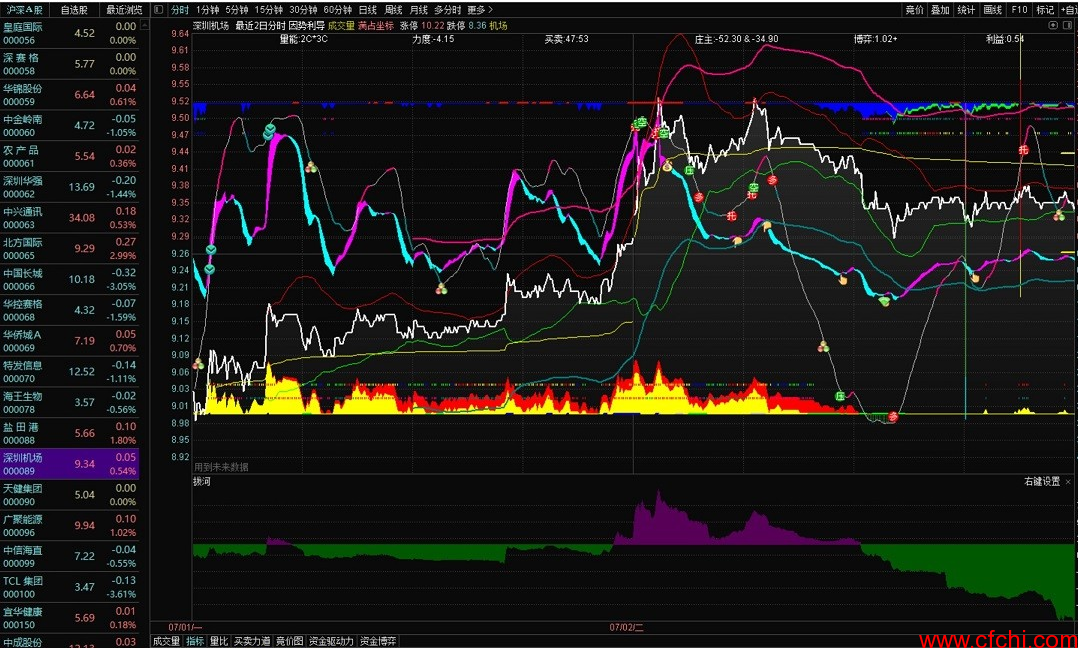The image size is (1078, 648).
Task: Select 宜华健康 000150 in stock list
Action: point(69,617)
